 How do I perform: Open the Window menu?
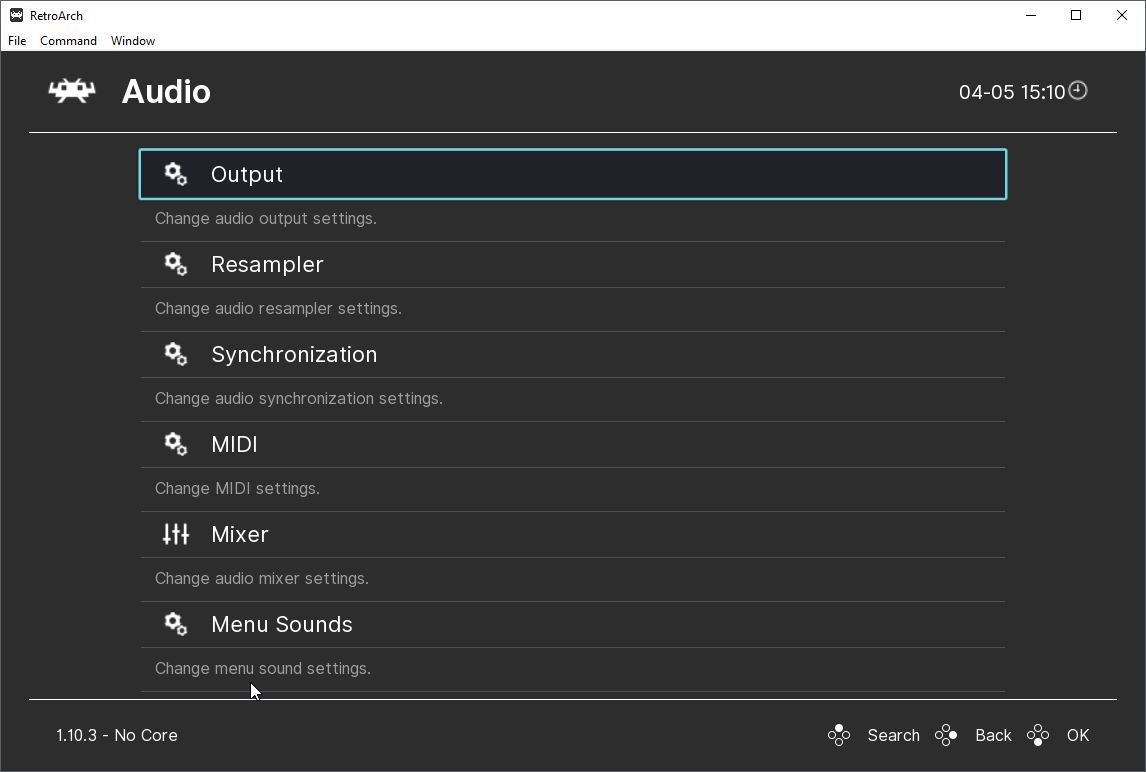click(x=133, y=41)
